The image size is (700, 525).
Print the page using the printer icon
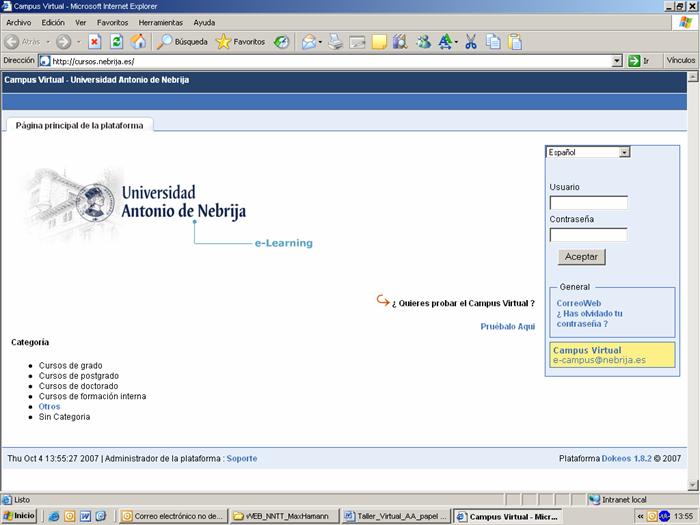[x=335, y=42]
